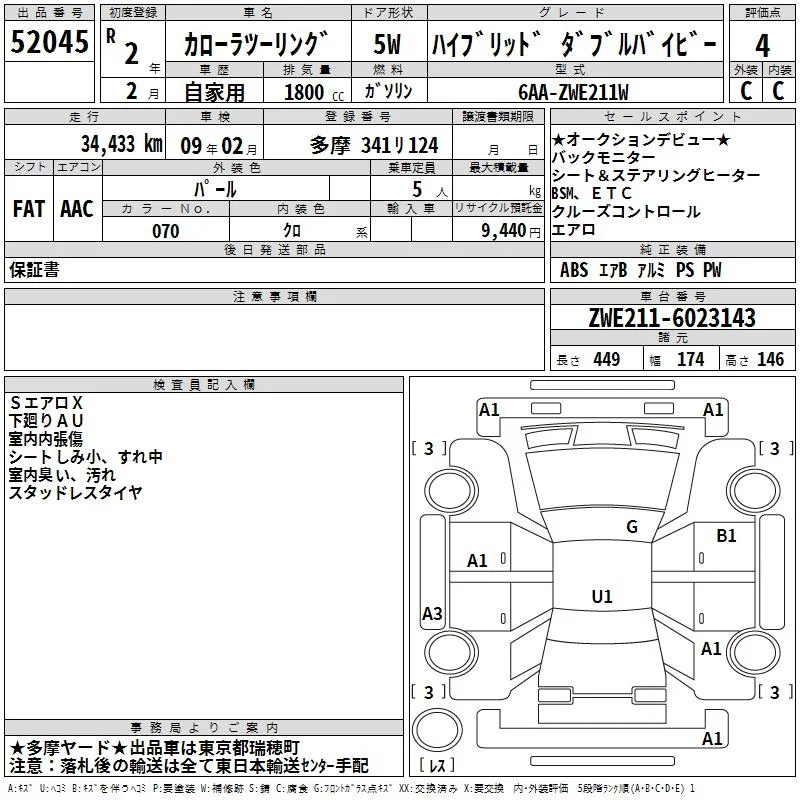This screenshot has width=800, height=800.
Task: Click the G mark on the windshield diagram
Action: (632, 527)
